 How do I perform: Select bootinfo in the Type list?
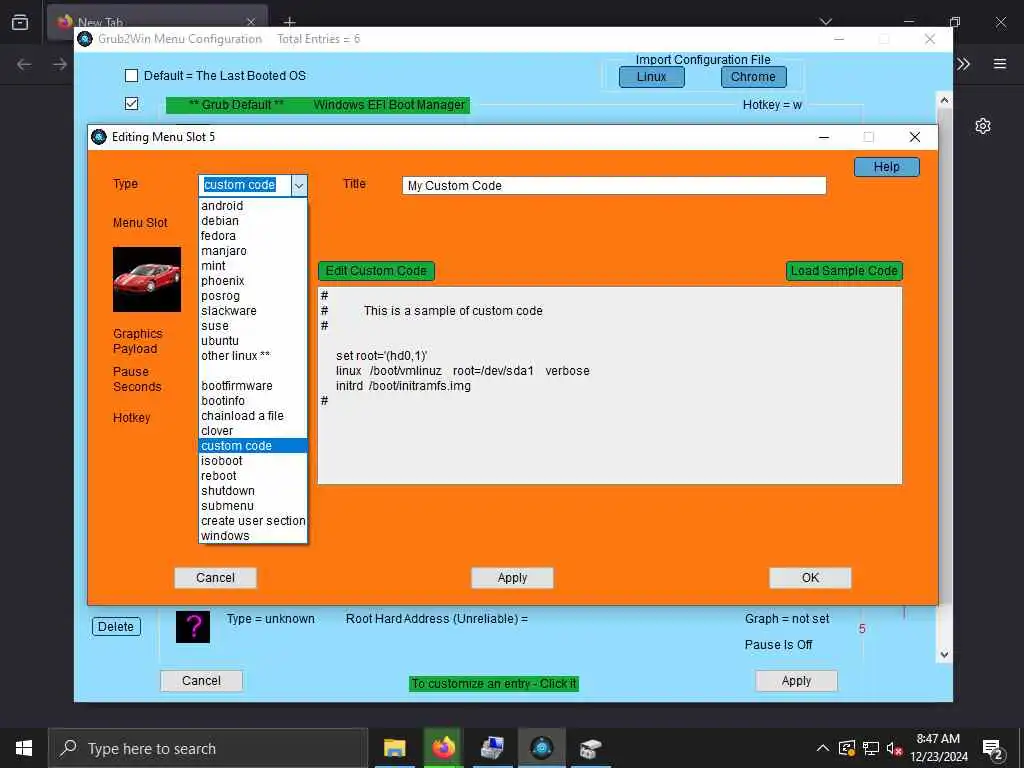pos(253,401)
